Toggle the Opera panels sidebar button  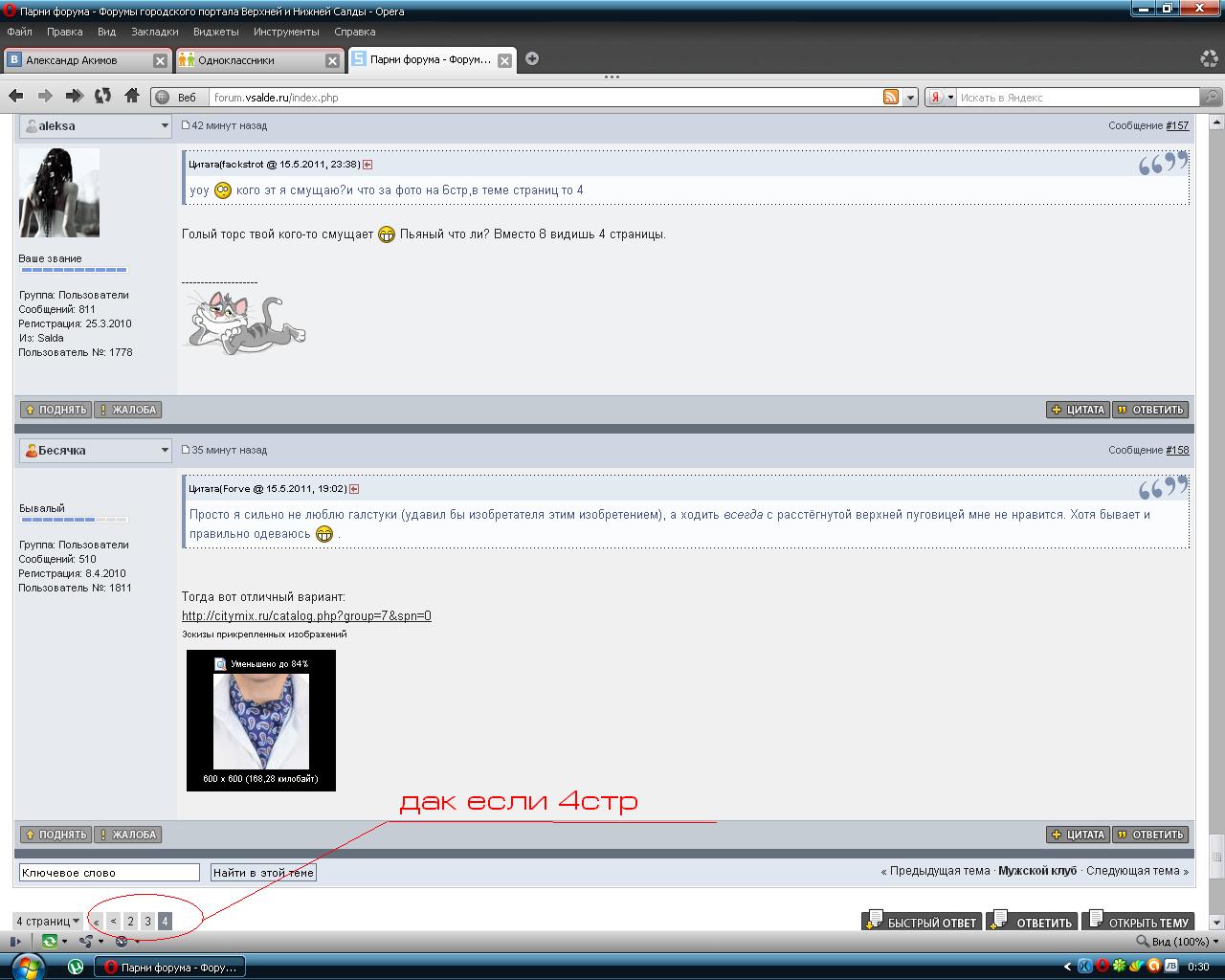15,942
